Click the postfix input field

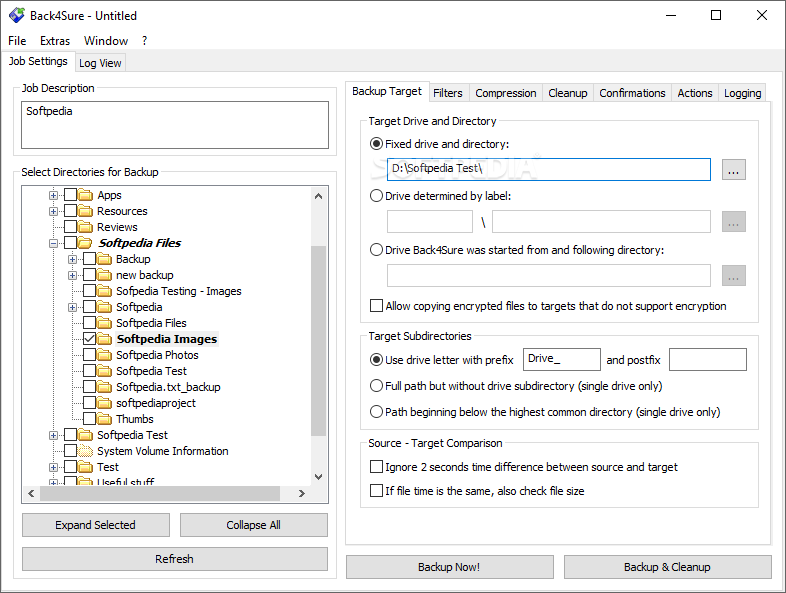pos(708,359)
